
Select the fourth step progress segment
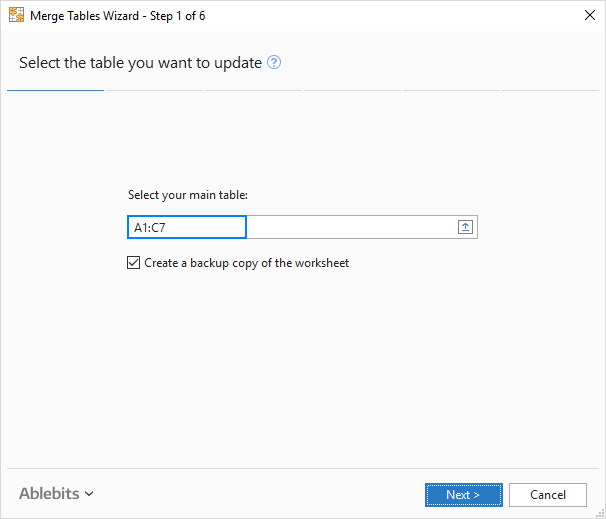[x=352, y=90]
